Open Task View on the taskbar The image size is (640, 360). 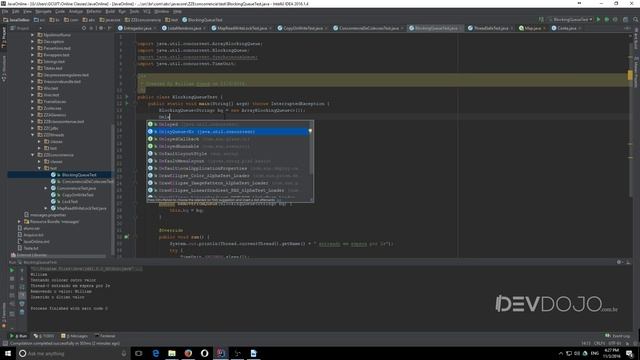139,353
